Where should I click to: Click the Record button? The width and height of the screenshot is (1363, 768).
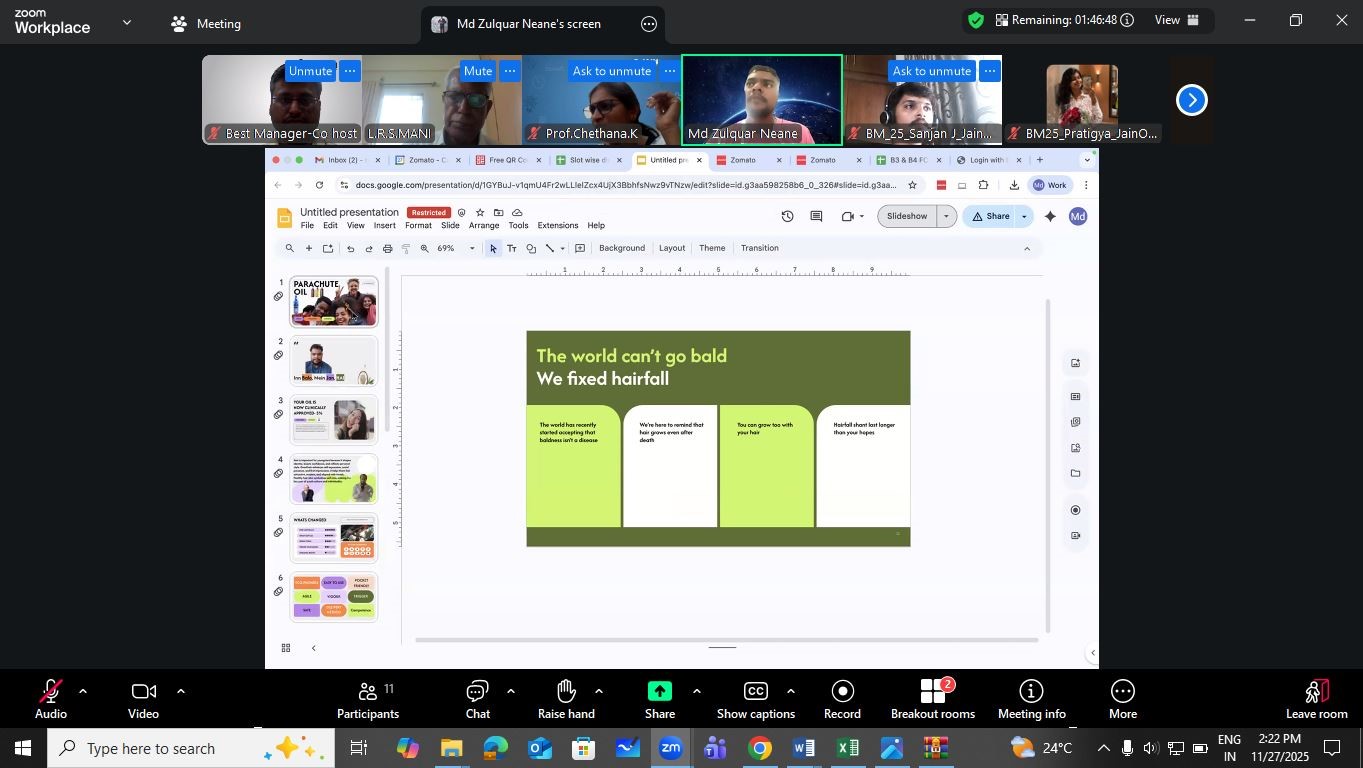coord(842,698)
